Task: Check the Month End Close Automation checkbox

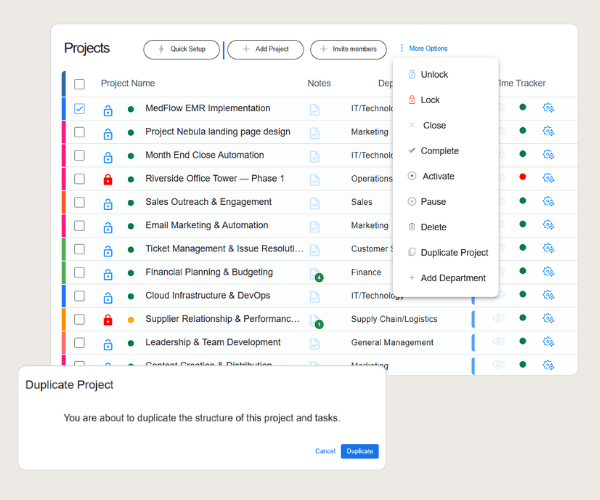Action: coord(79,155)
